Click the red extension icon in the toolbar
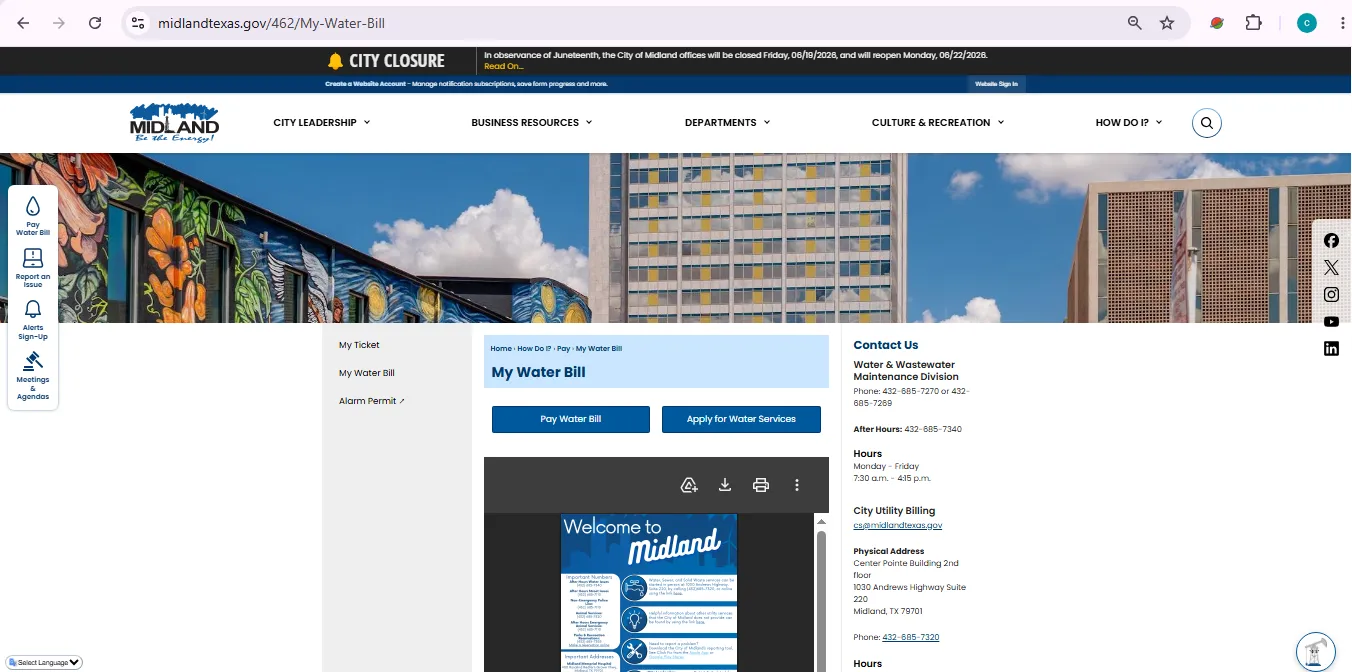Viewport: 1352px width, 672px height. 1217,23
